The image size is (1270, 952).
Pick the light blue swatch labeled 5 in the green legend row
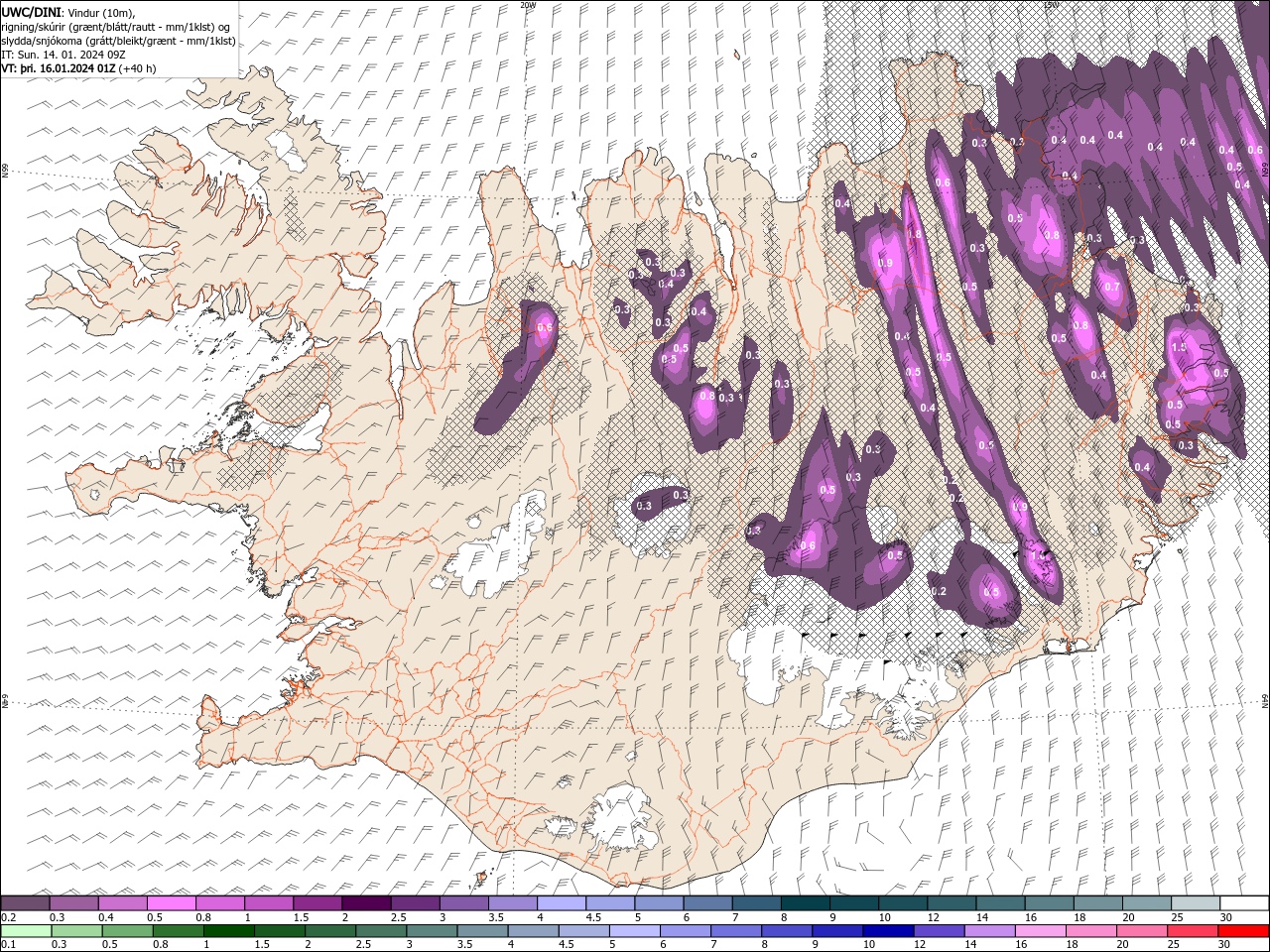pos(633,931)
